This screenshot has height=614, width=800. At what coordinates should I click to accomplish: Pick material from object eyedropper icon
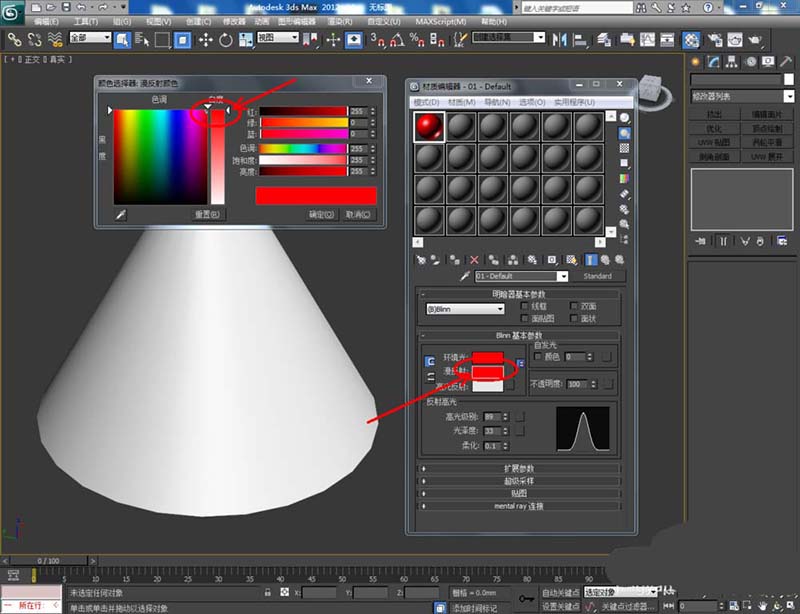[464, 276]
